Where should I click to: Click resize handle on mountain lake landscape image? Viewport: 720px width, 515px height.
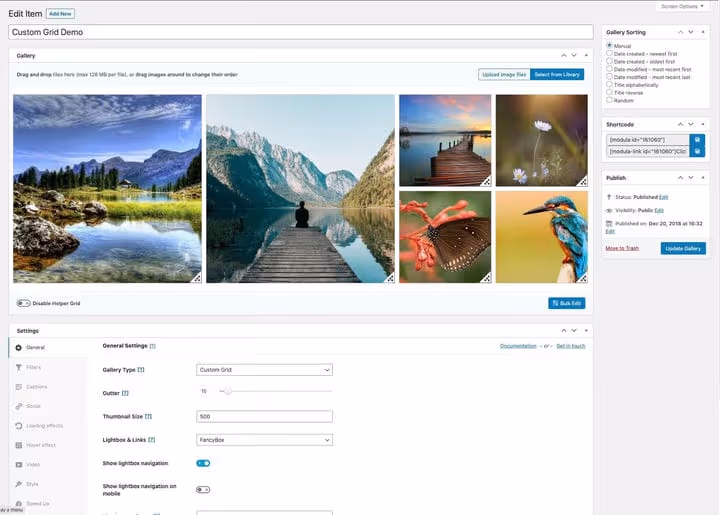tap(197, 278)
